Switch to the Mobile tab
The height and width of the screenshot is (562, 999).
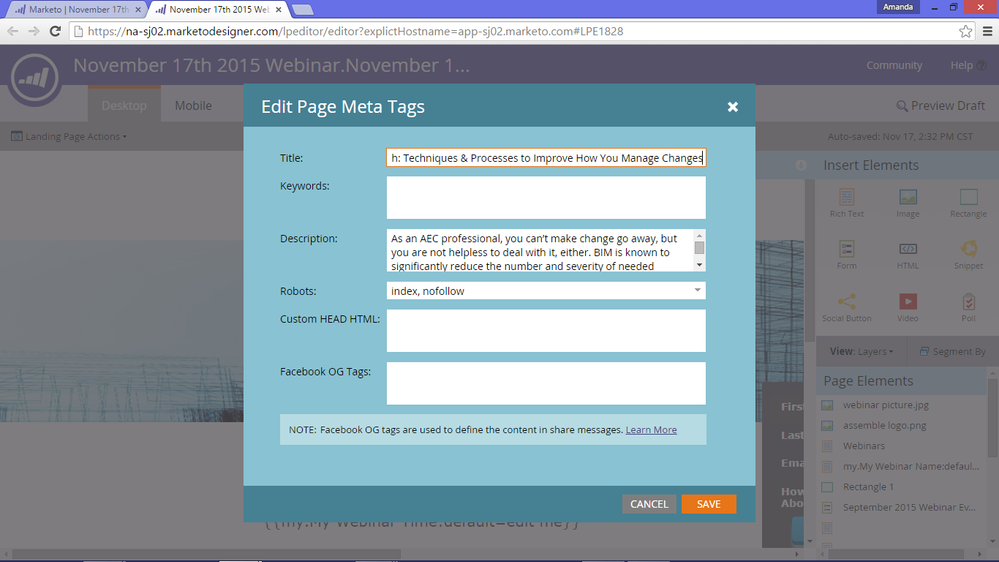(193, 106)
